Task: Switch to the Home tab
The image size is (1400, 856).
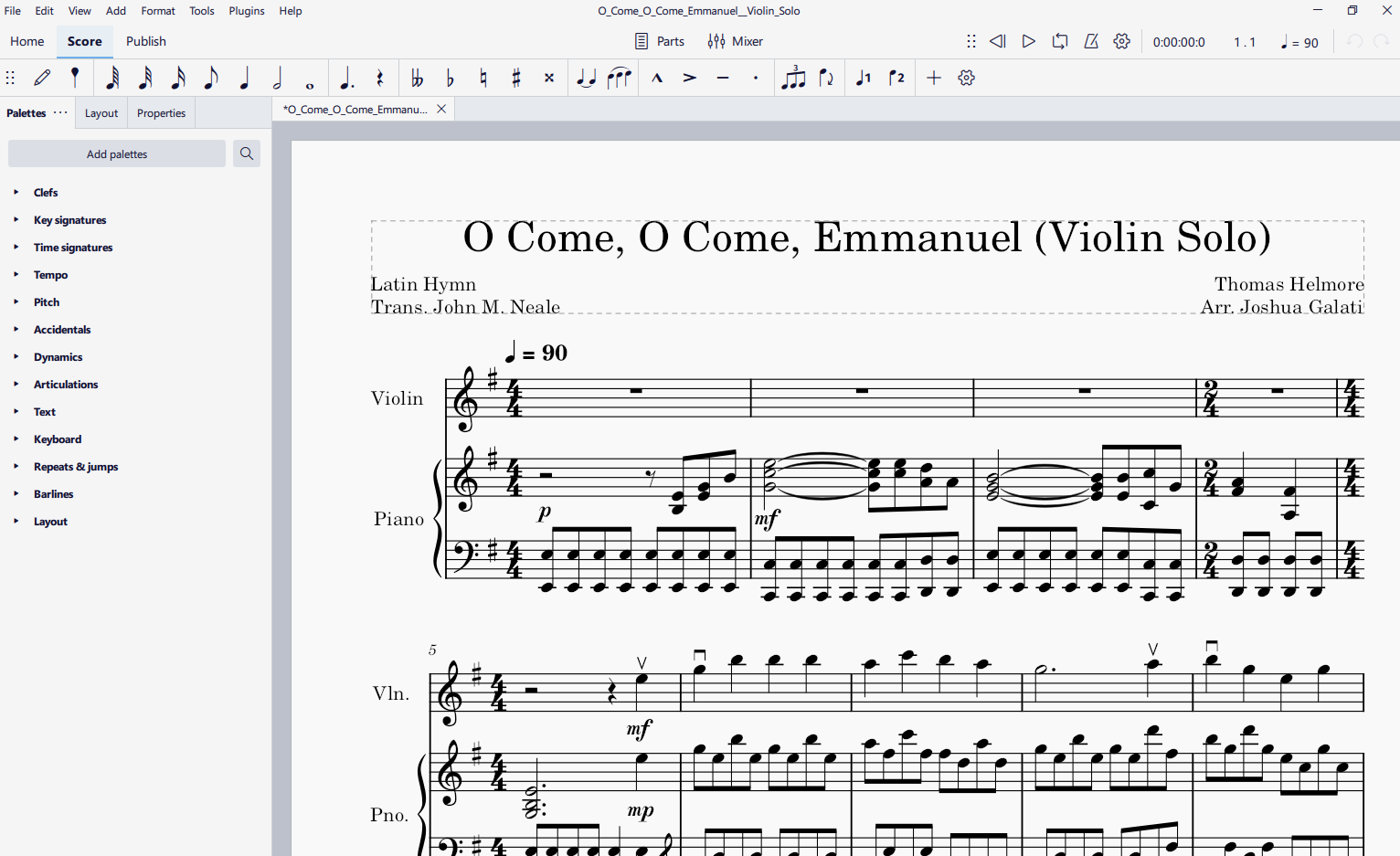Action: [27, 41]
